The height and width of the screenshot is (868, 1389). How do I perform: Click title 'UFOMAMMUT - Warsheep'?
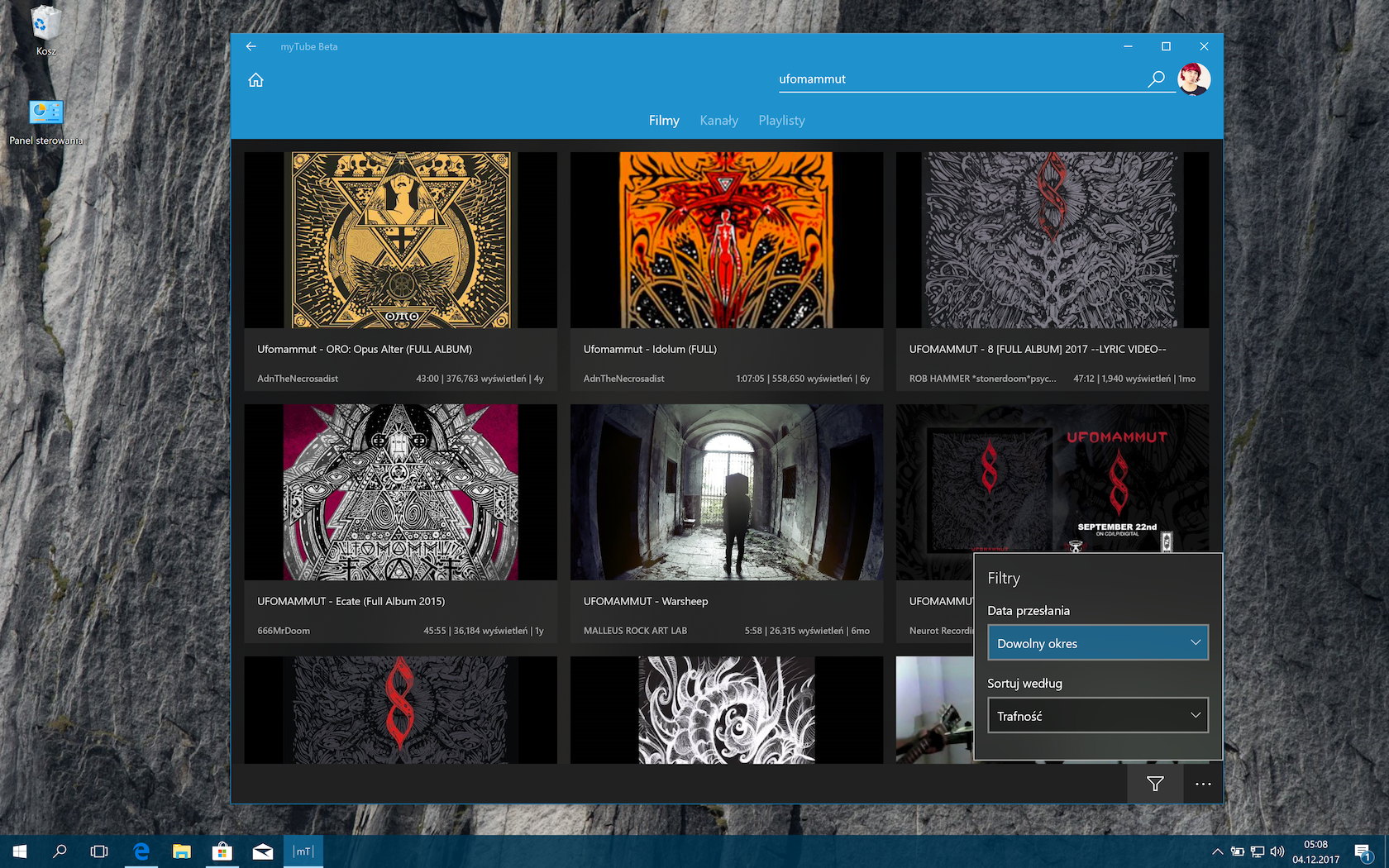click(646, 602)
